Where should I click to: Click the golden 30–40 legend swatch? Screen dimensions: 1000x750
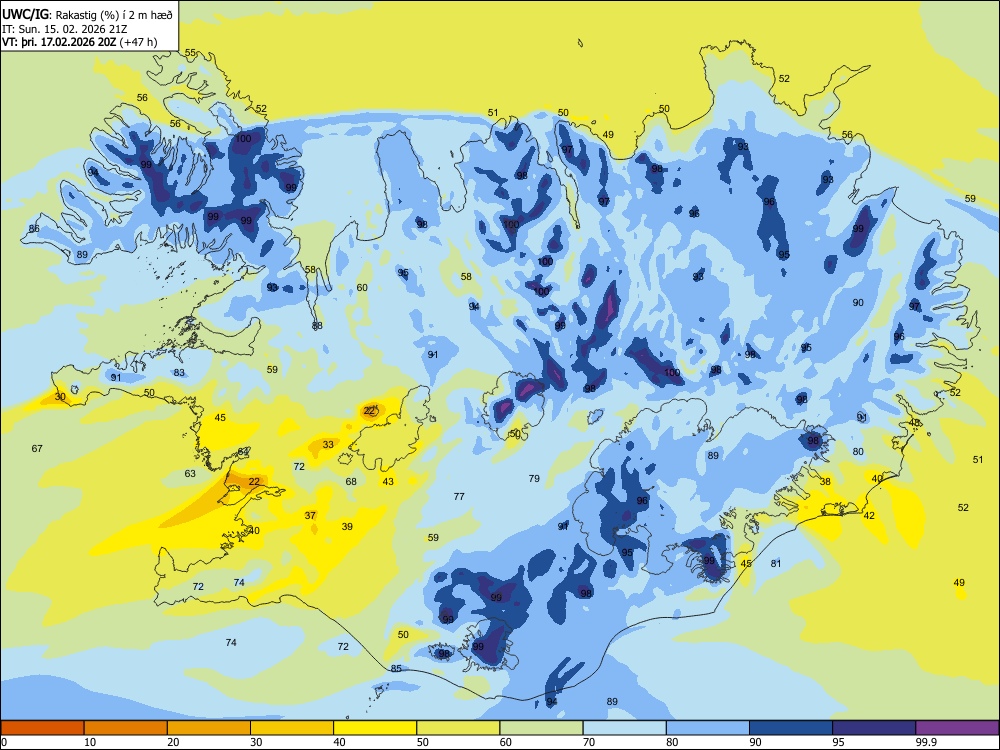point(292,728)
